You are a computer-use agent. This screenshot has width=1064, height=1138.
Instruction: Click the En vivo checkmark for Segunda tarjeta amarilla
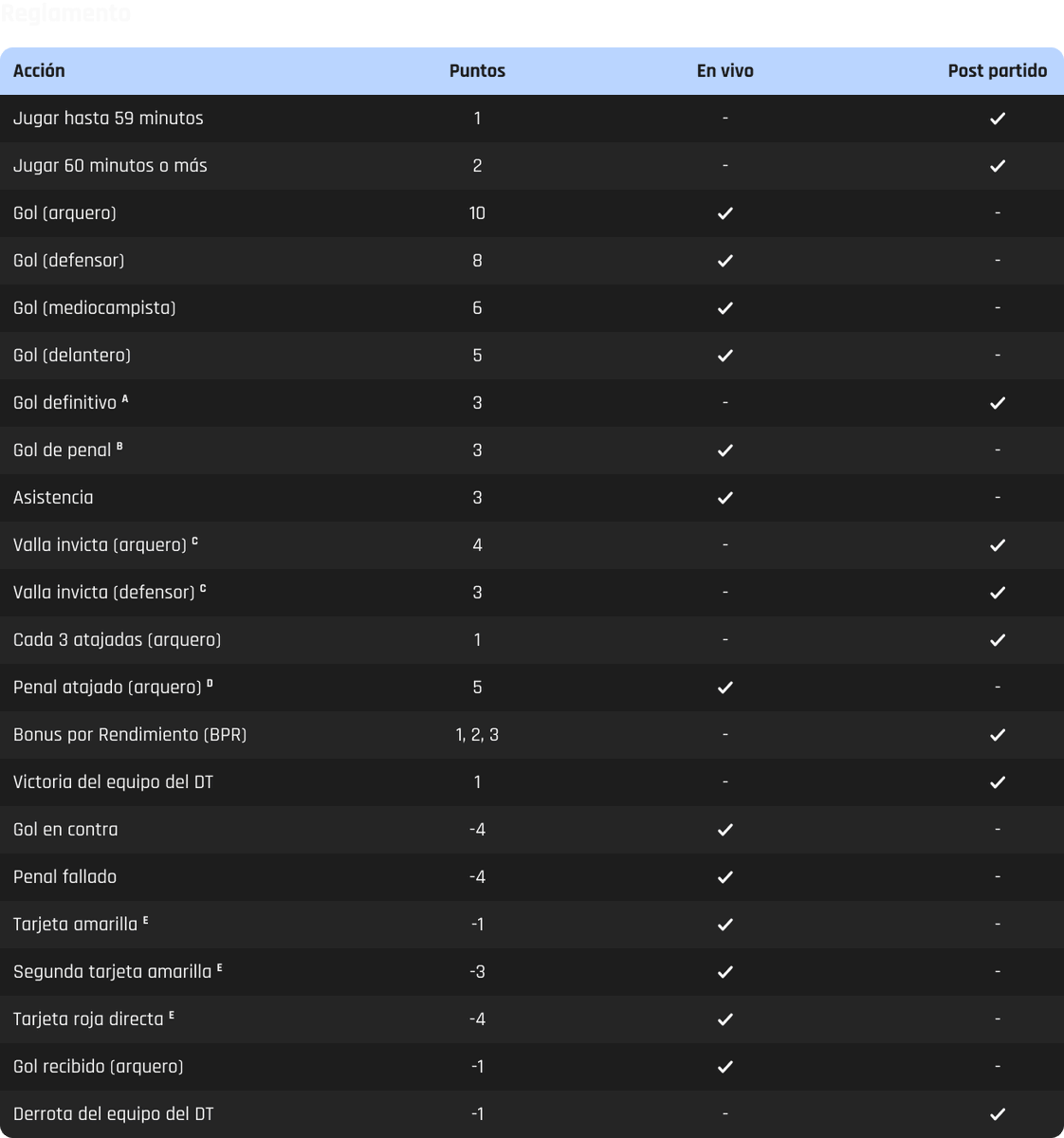725,972
